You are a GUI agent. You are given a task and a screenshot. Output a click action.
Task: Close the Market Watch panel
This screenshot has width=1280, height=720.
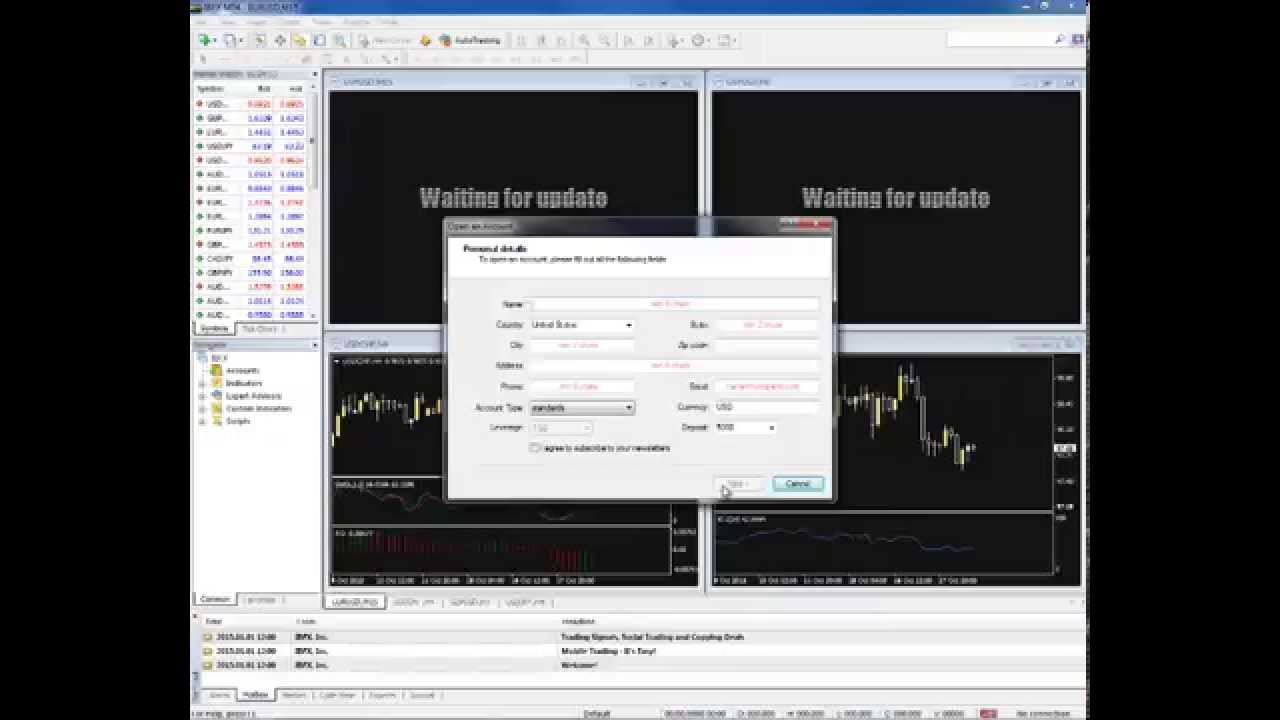[315, 74]
